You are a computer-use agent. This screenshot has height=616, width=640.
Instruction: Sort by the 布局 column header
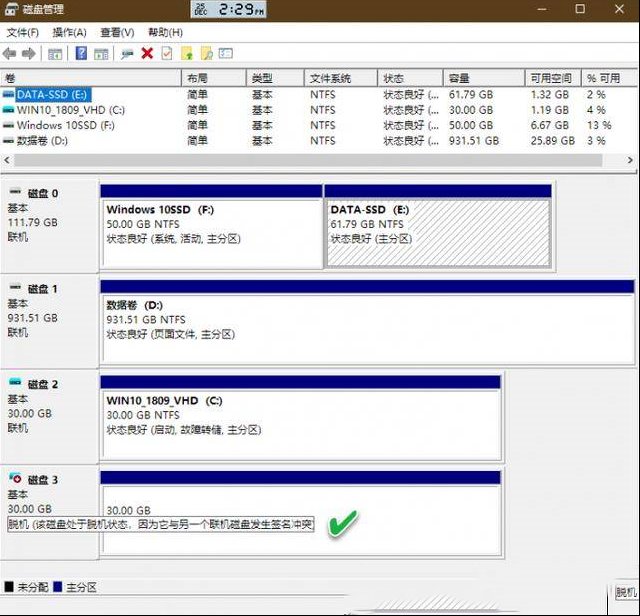(x=214, y=78)
